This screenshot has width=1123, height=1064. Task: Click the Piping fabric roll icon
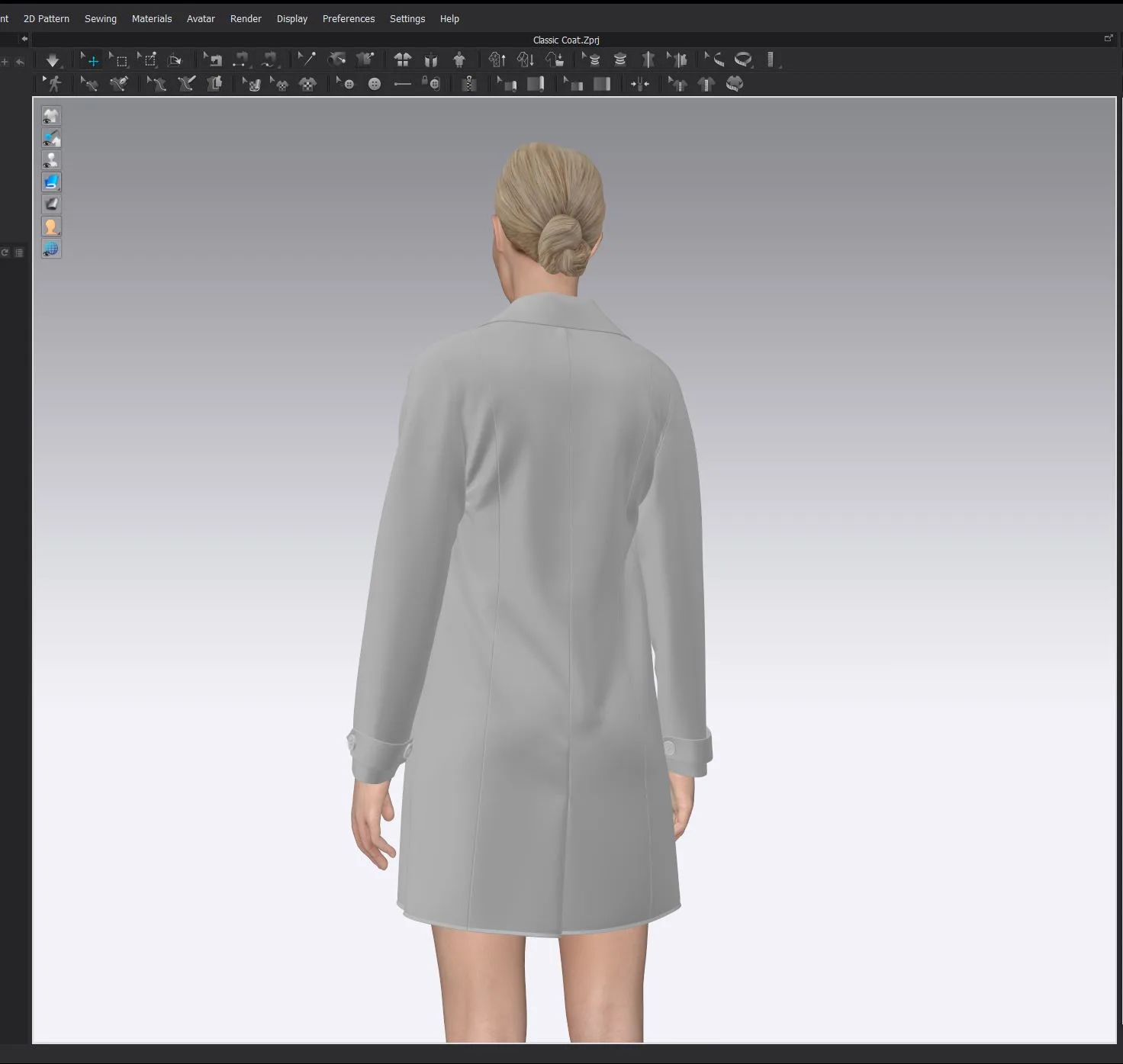pyautogui.click(x=536, y=84)
